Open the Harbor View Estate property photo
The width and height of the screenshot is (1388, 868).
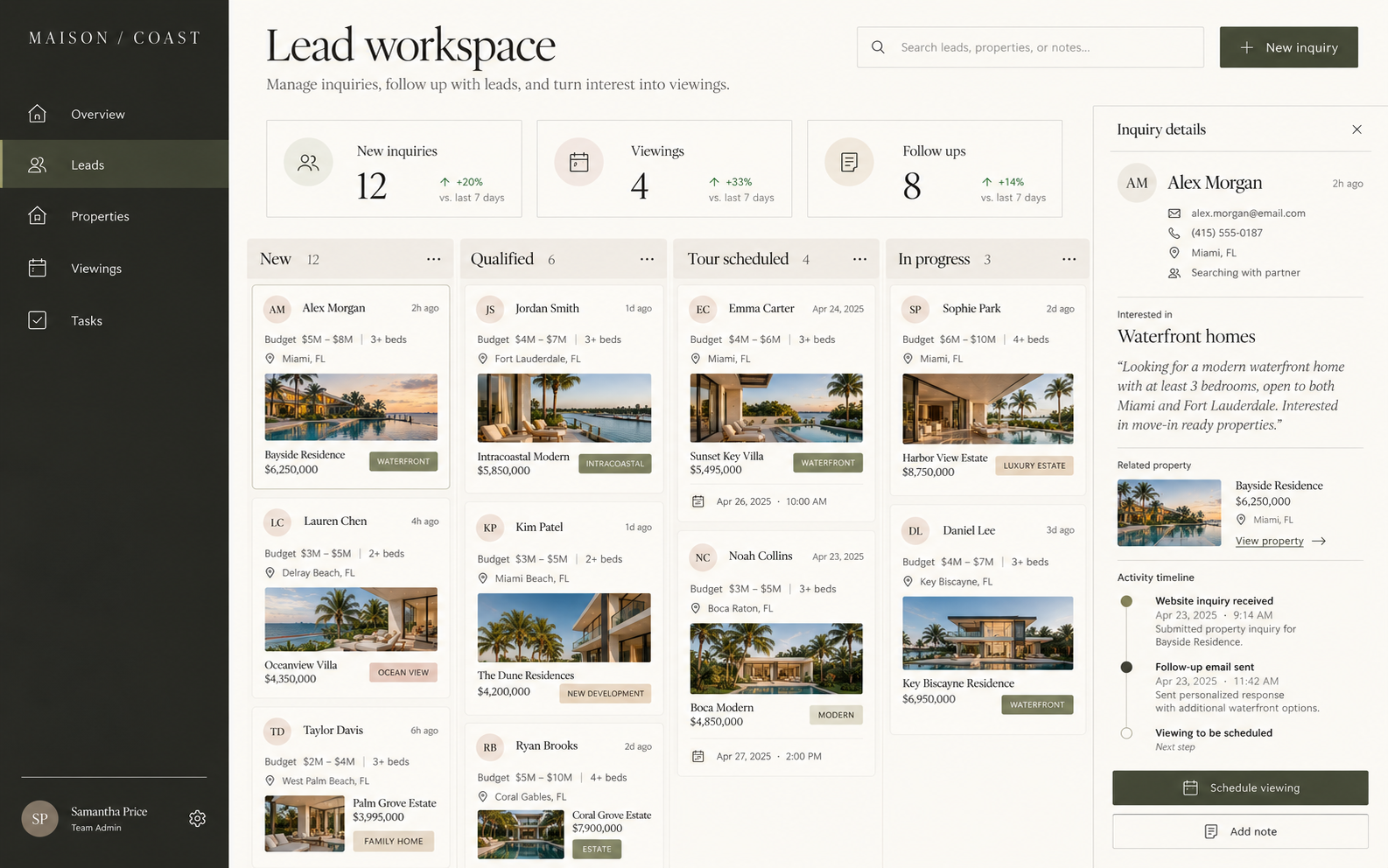pos(987,409)
